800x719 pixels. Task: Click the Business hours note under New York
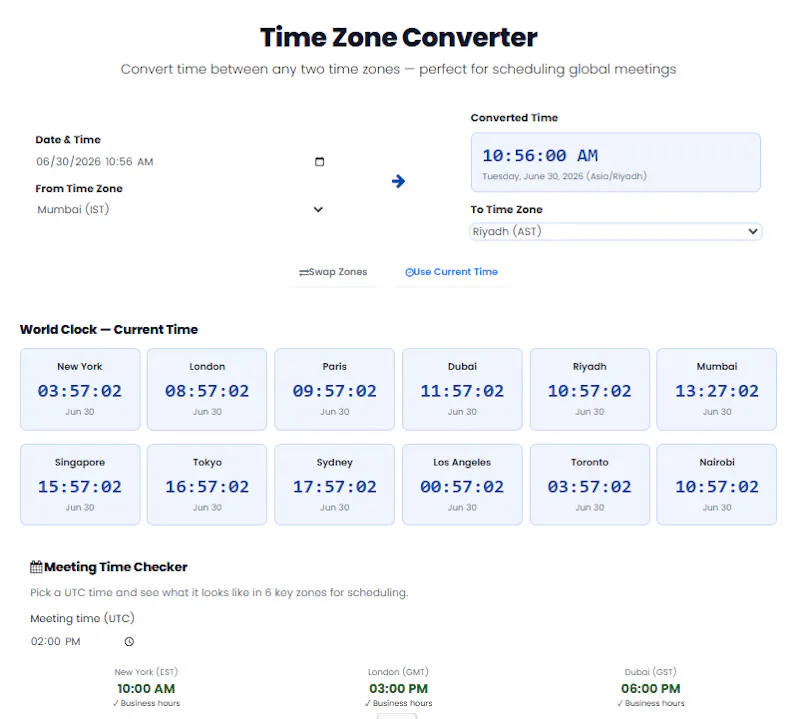click(x=146, y=703)
